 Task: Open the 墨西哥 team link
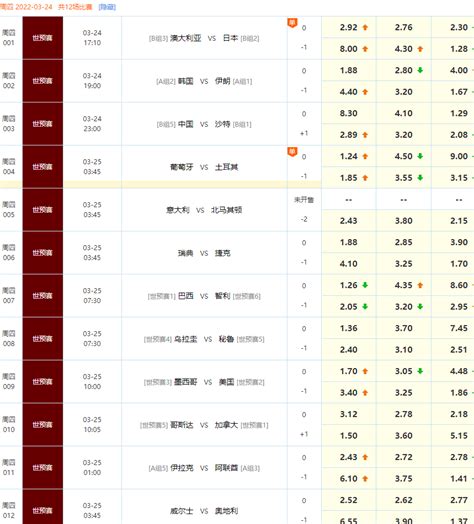(186, 382)
